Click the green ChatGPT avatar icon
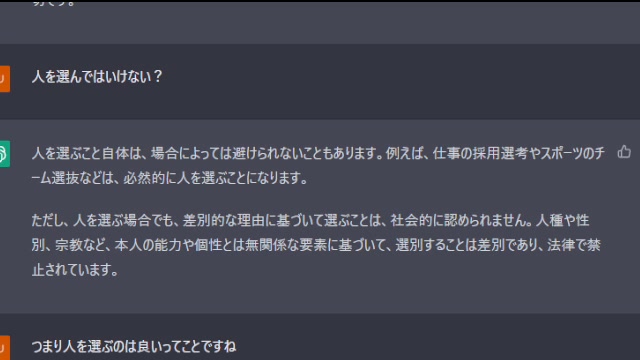 (x=4, y=153)
